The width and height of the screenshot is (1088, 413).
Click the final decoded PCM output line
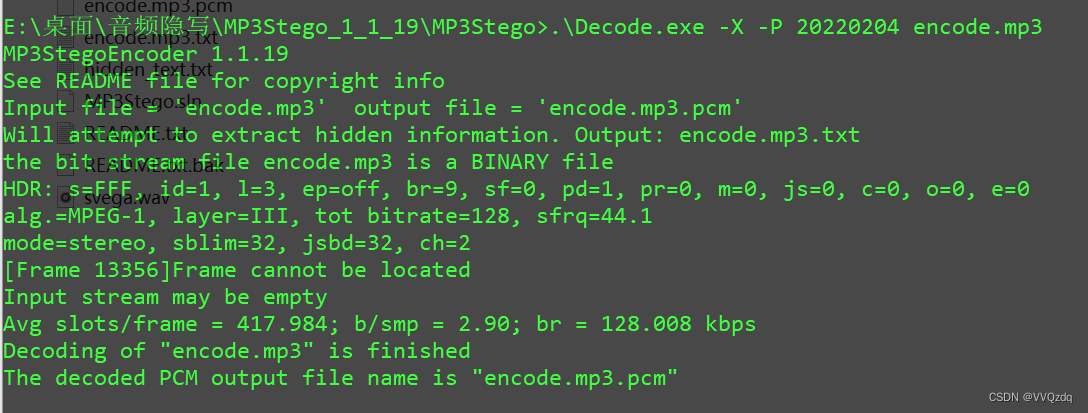click(341, 378)
